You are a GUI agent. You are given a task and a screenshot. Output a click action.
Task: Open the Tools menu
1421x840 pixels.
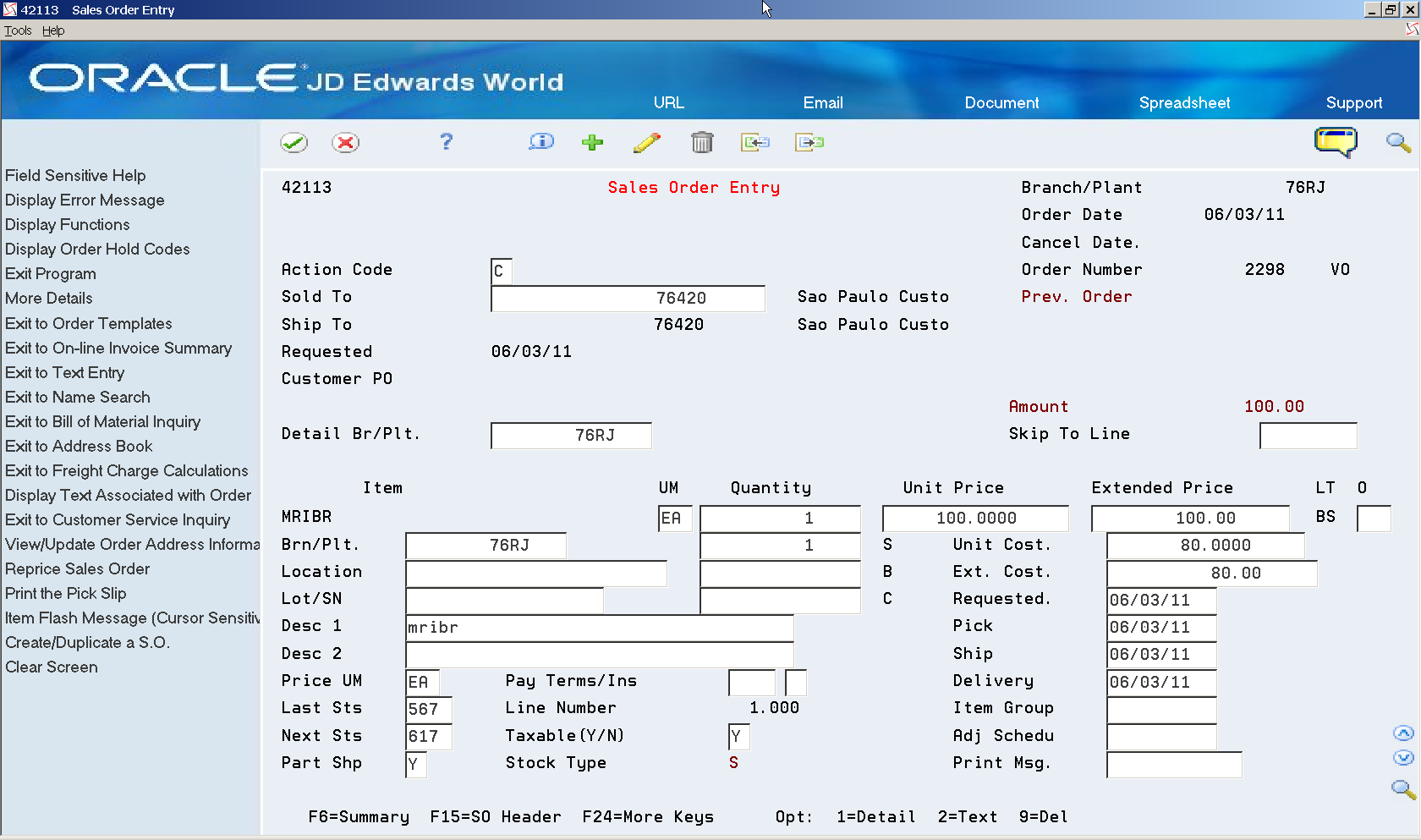(x=18, y=30)
